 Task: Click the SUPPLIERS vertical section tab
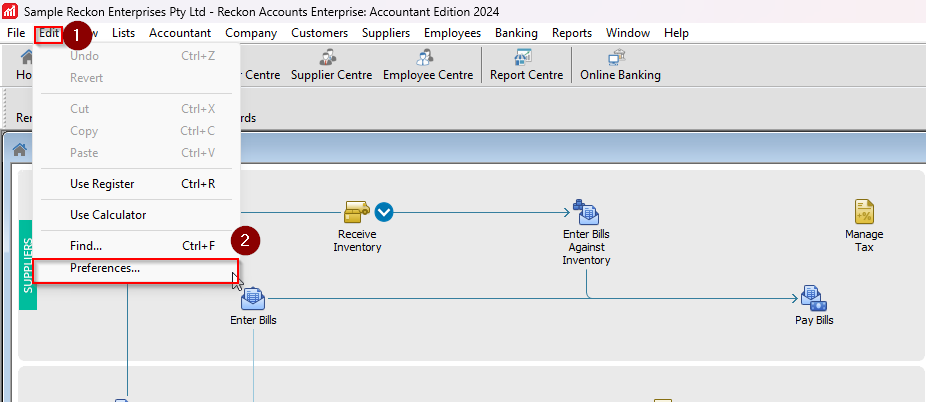28,265
